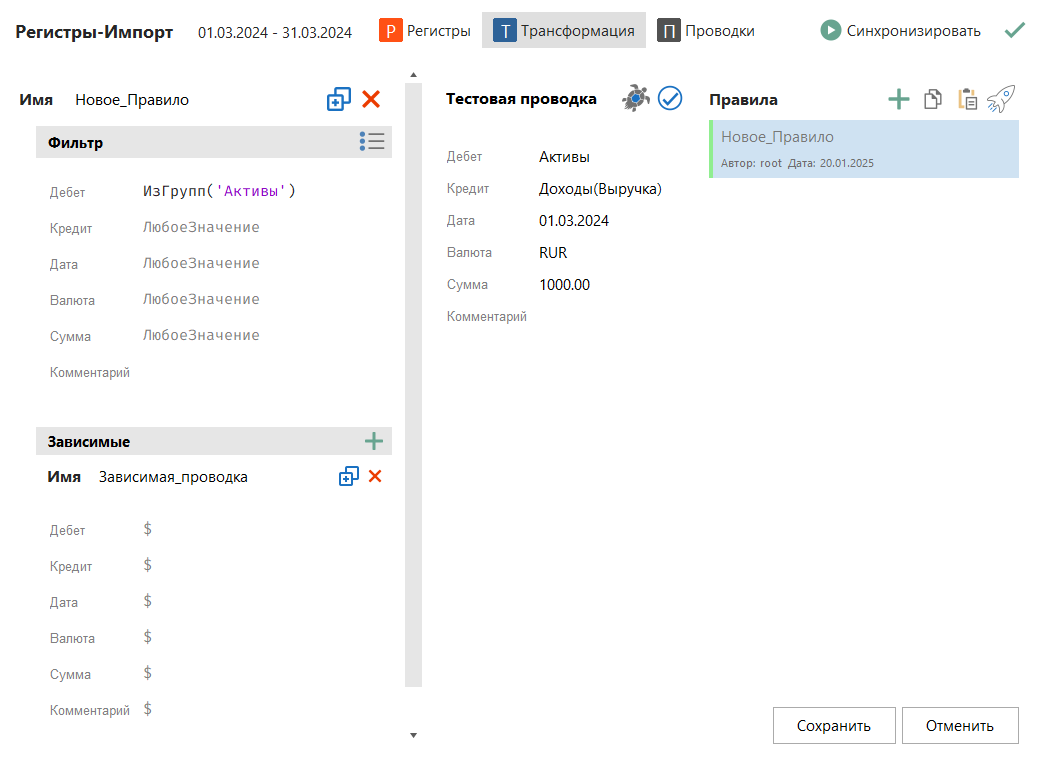Copy rules using the copy icon
Screen dimensions: 1038x762
933,99
